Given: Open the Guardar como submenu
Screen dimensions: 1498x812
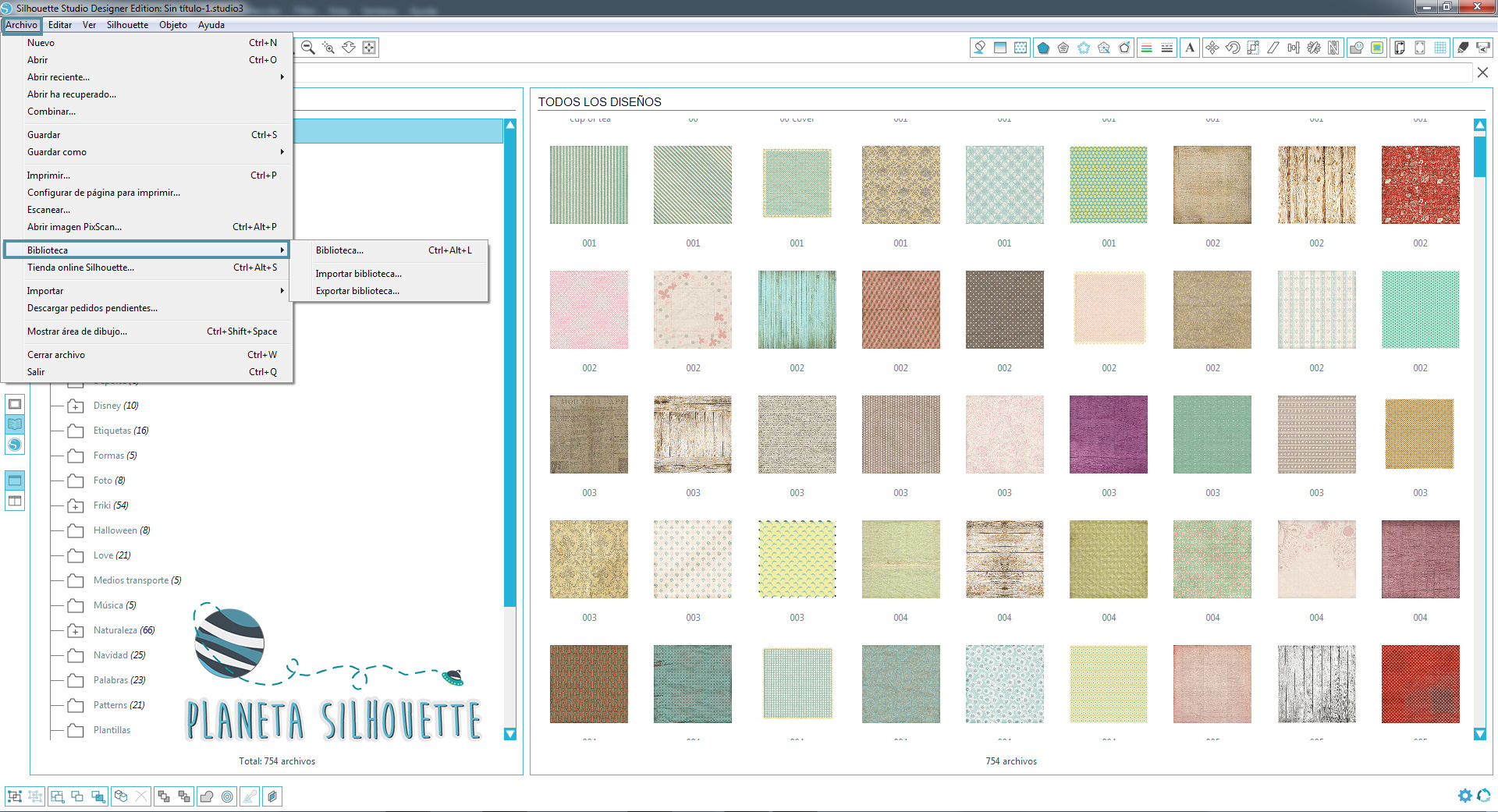Looking at the screenshot, I should (148, 152).
